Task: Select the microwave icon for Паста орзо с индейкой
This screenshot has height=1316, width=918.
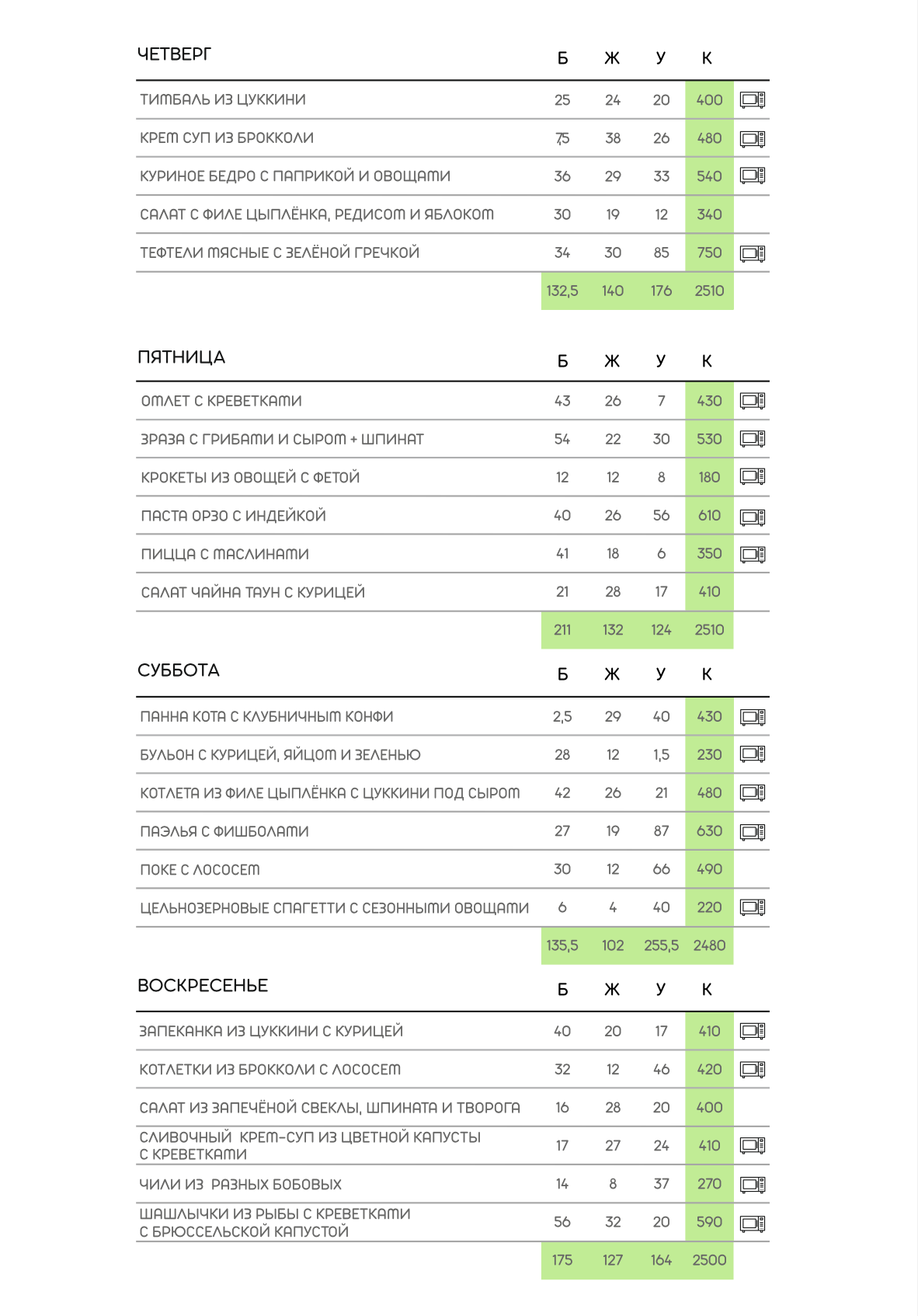Action: click(x=753, y=516)
